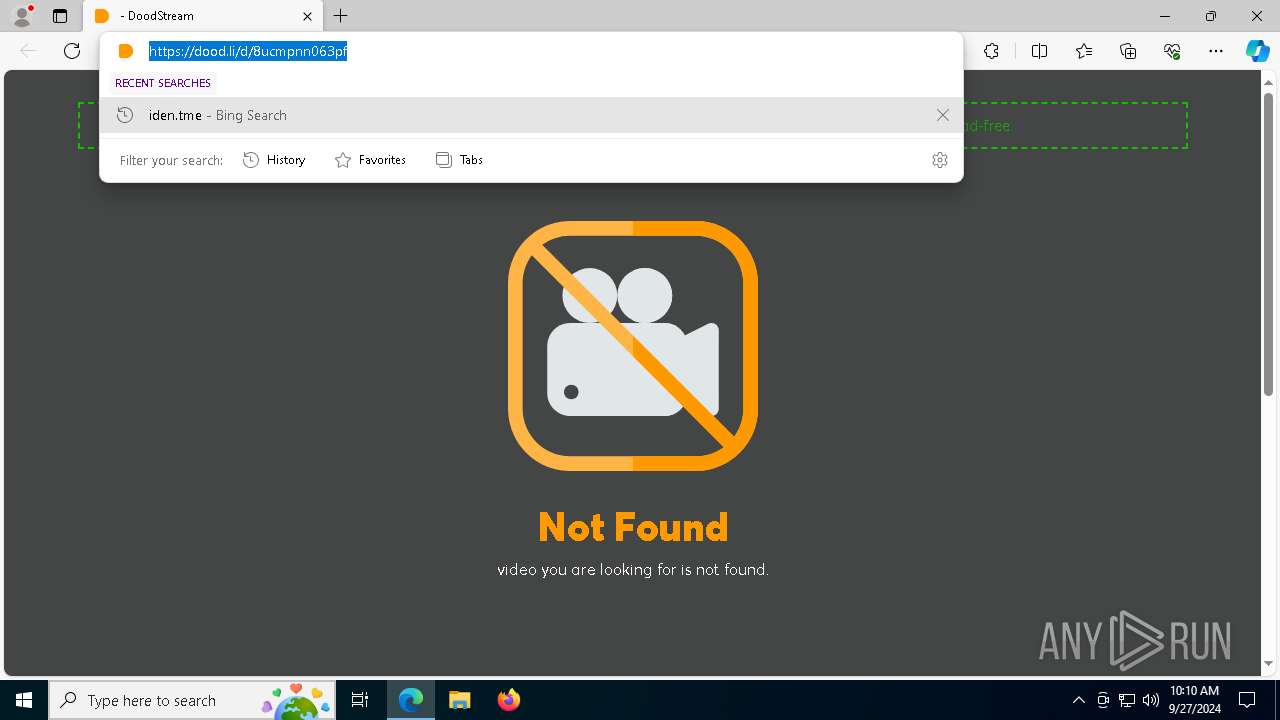Open the notification center icon

coord(1247,700)
